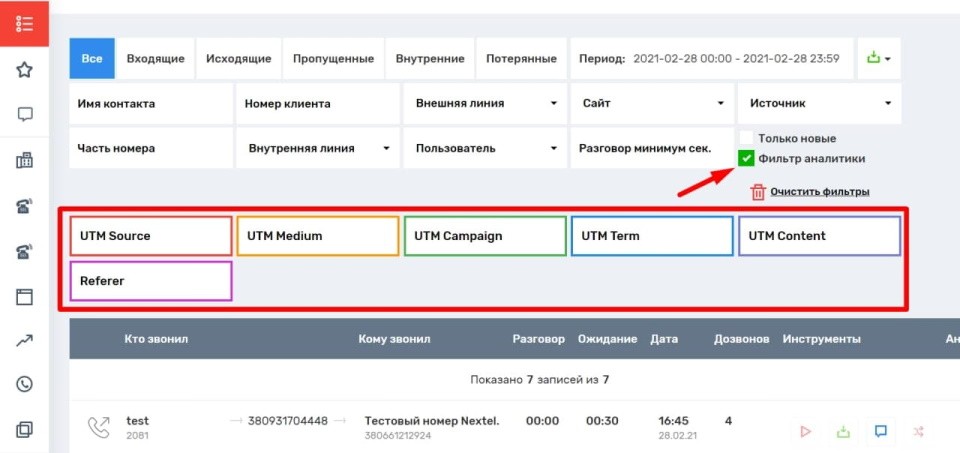
Task: Open the star favorites sidebar icon
Action: pyautogui.click(x=25, y=69)
